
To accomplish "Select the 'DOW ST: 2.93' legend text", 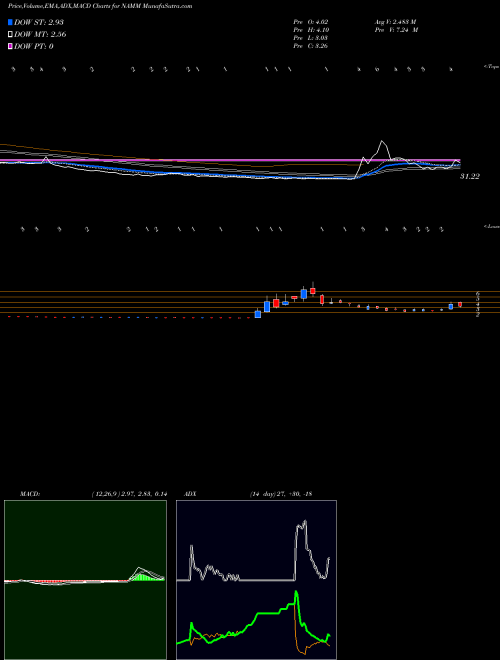I will (39, 22).
